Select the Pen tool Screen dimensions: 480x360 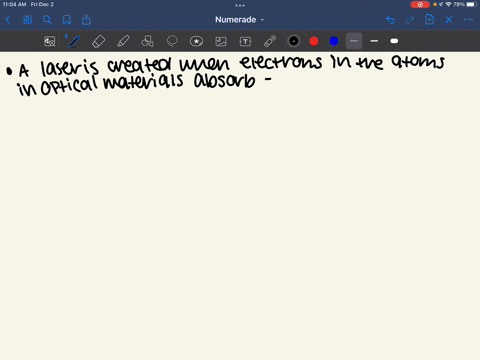coord(74,41)
